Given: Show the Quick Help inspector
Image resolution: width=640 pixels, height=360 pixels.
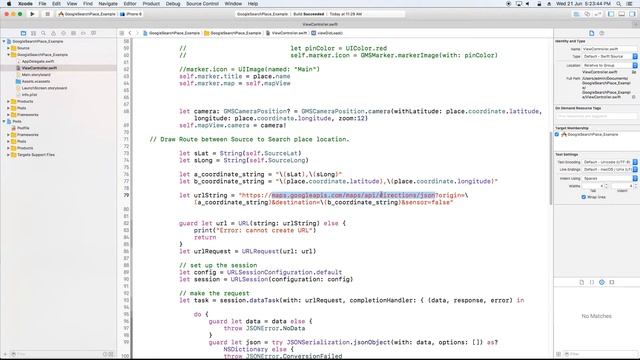Looking at the screenshot, I should click(602, 33).
